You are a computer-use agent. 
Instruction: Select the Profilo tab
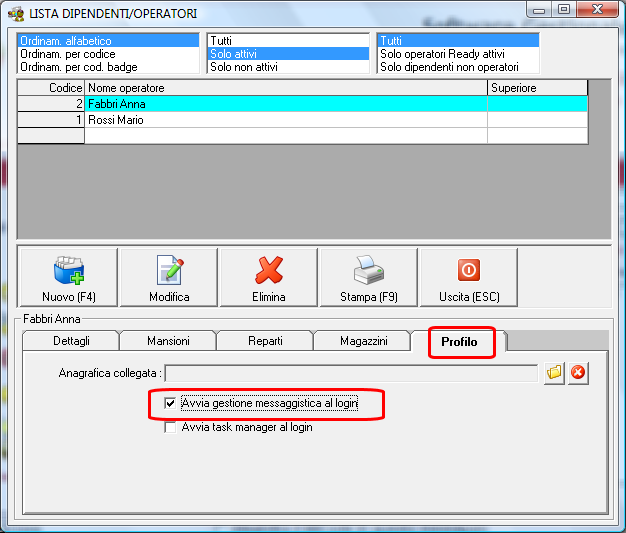coord(459,342)
